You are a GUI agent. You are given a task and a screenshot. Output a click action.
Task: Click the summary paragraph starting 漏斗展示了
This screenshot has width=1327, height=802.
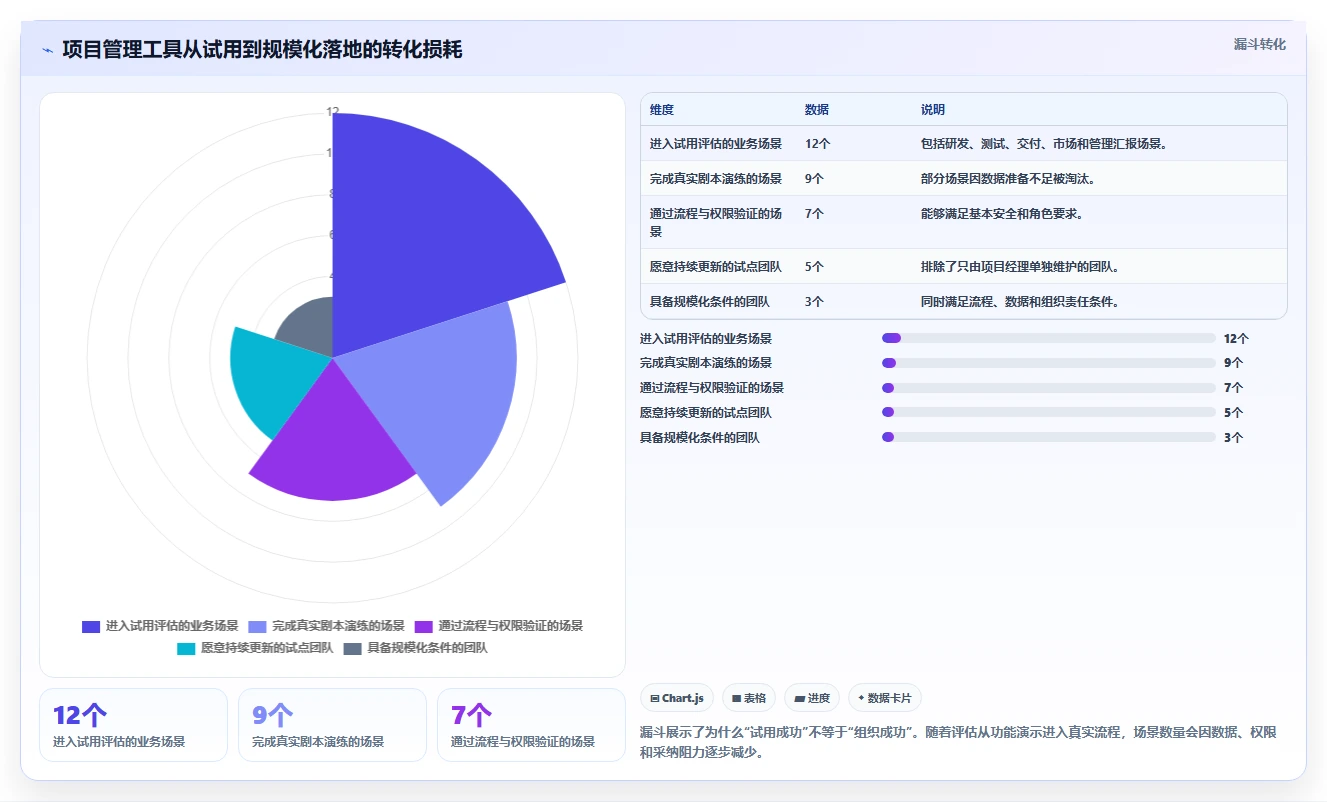pos(958,743)
